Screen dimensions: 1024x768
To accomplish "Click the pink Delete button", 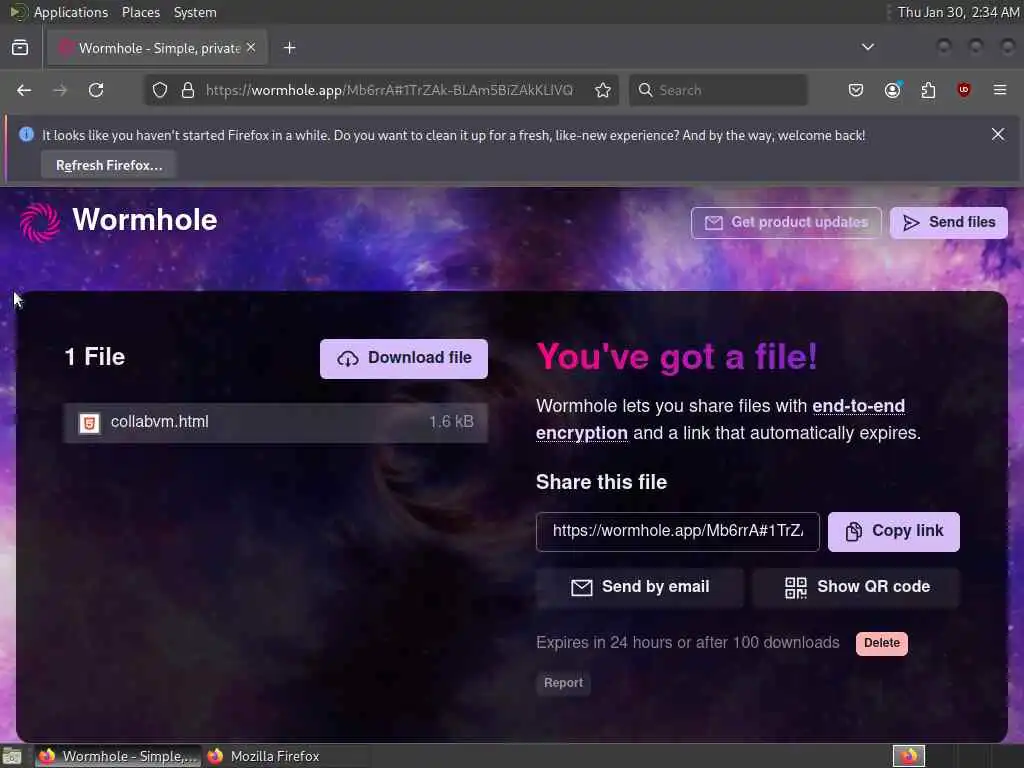I will pos(882,643).
